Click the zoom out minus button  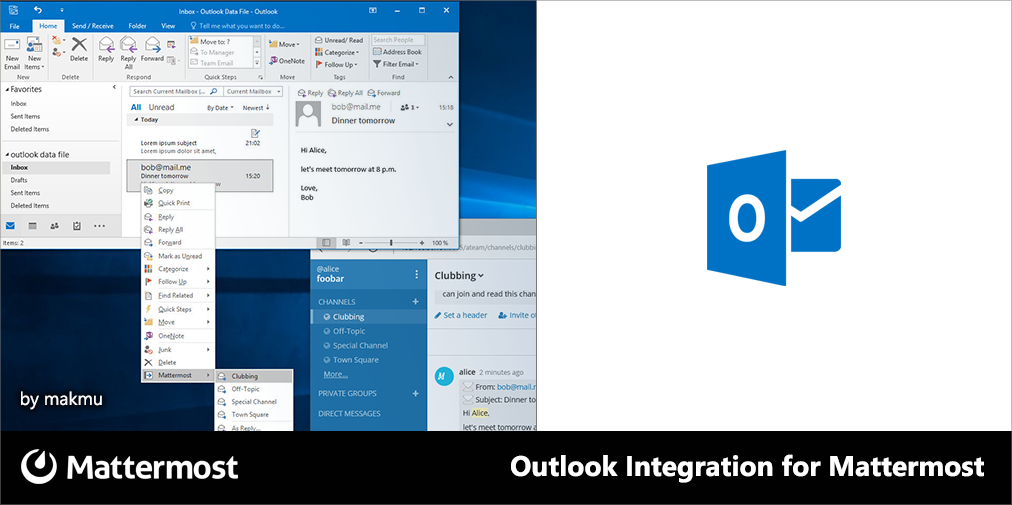(361, 243)
